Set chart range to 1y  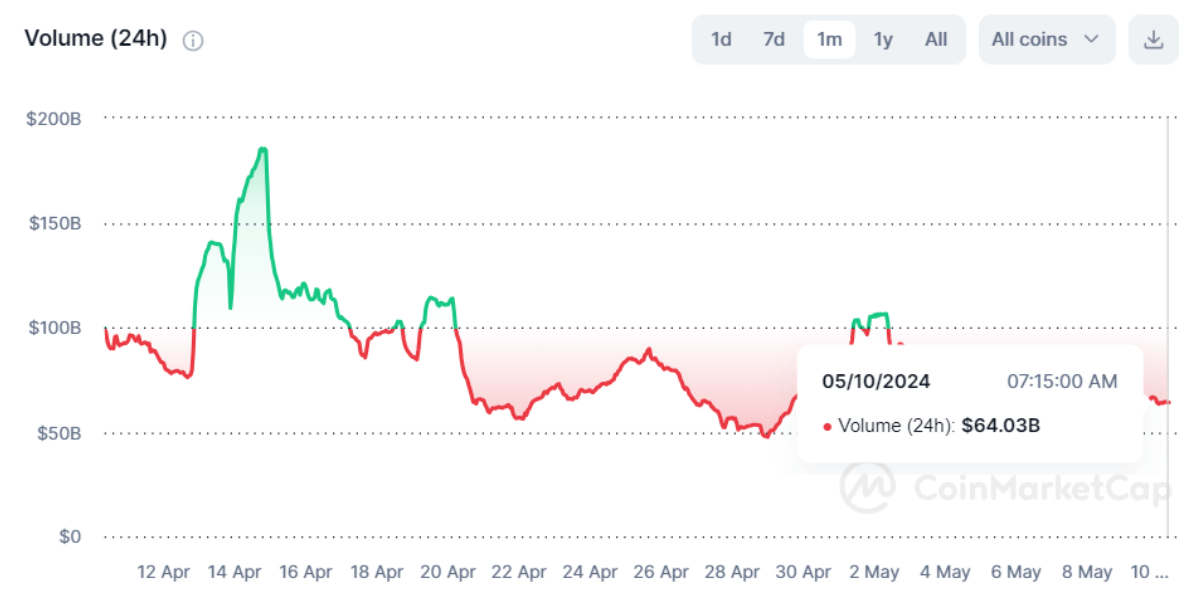tap(883, 40)
